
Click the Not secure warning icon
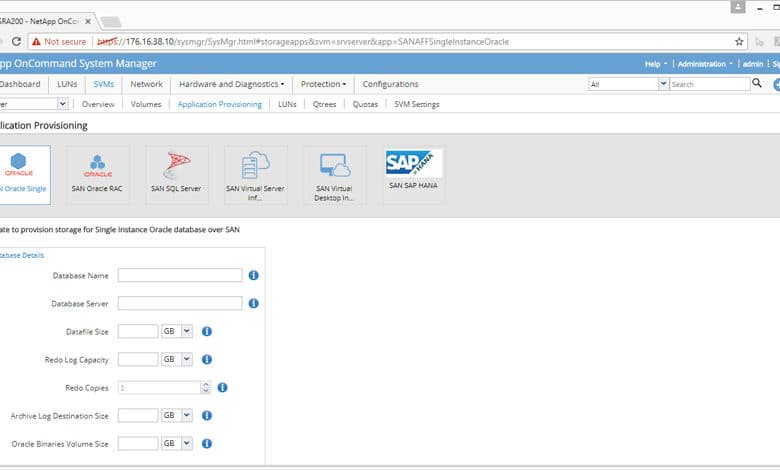pos(36,42)
